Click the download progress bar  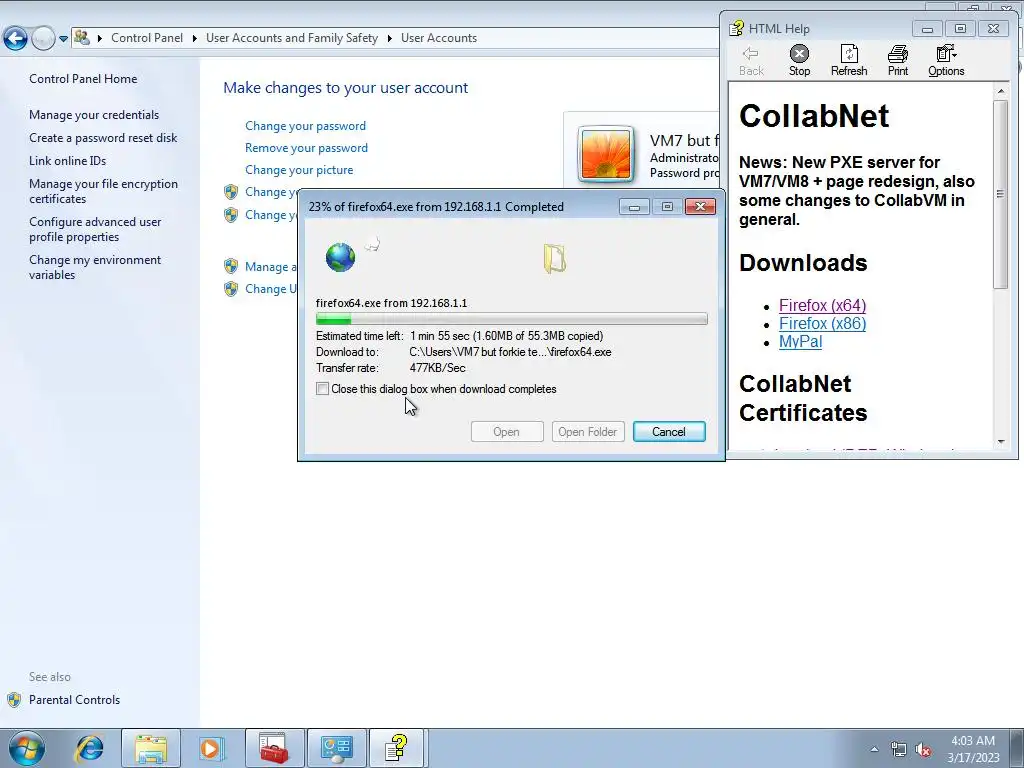pyautogui.click(x=511, y=319)
